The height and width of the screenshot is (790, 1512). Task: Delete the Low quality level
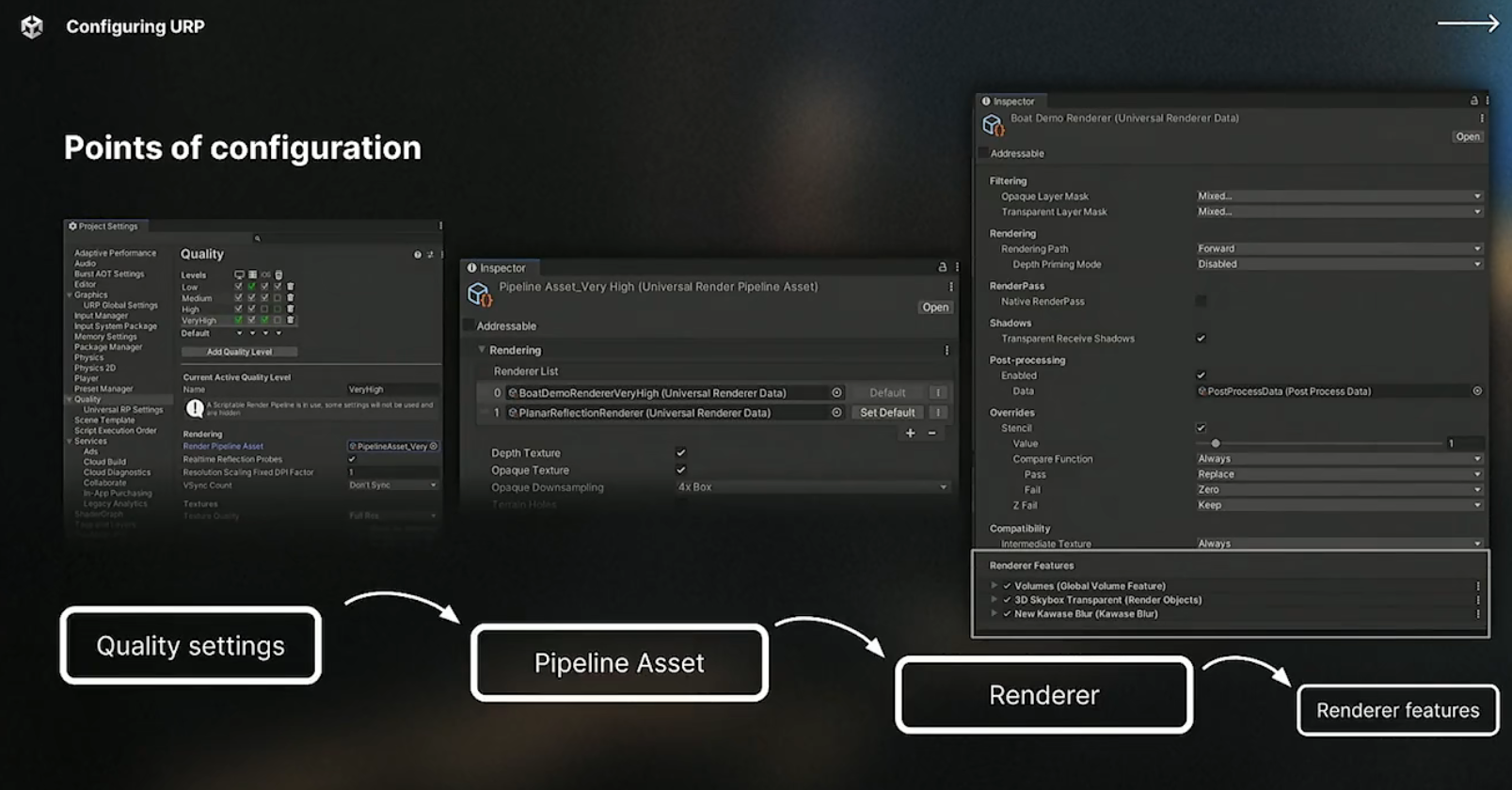(291, 287)
